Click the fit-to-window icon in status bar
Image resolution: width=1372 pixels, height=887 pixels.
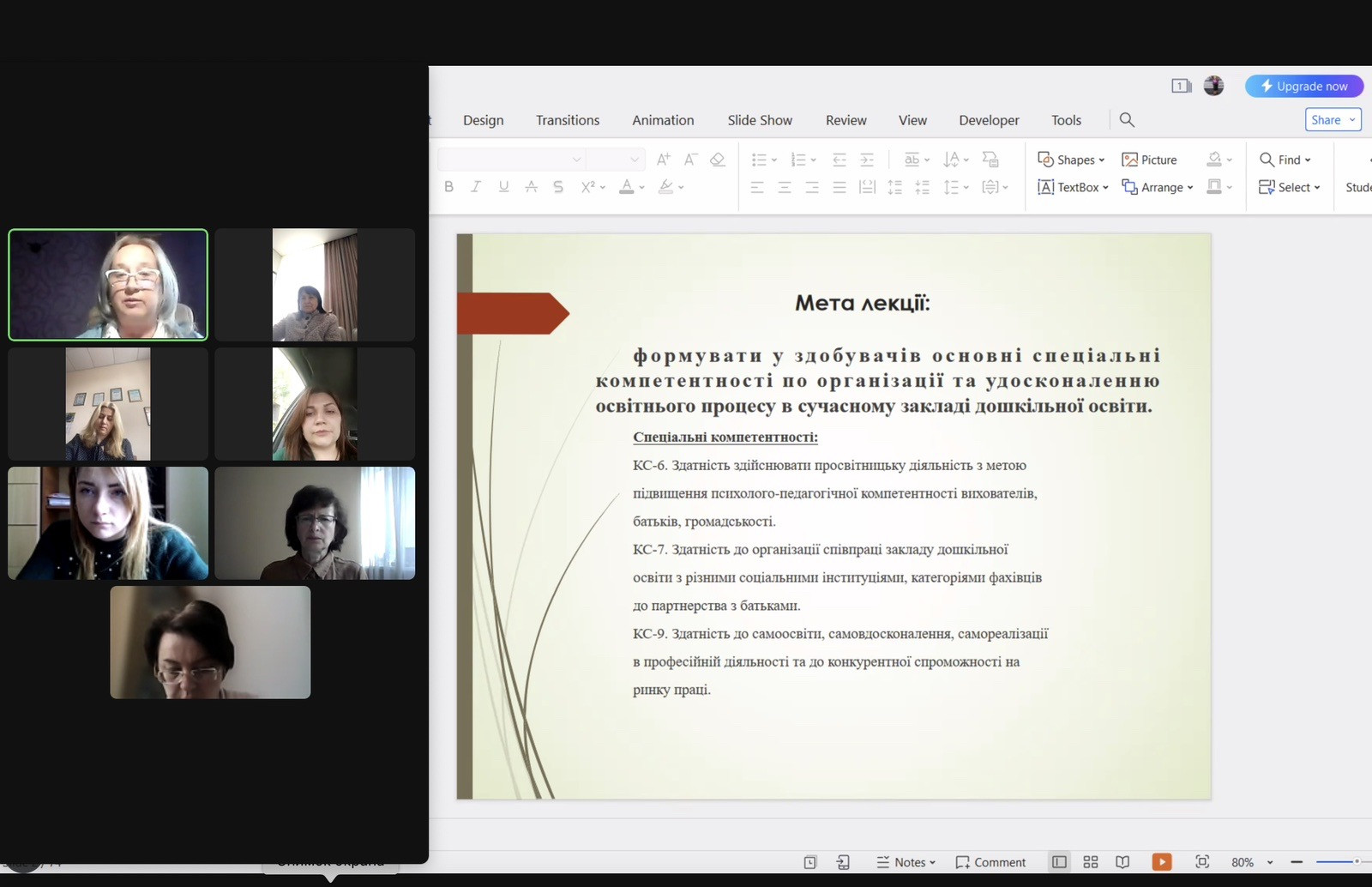pyautogui.click(x=1202, y=862)
